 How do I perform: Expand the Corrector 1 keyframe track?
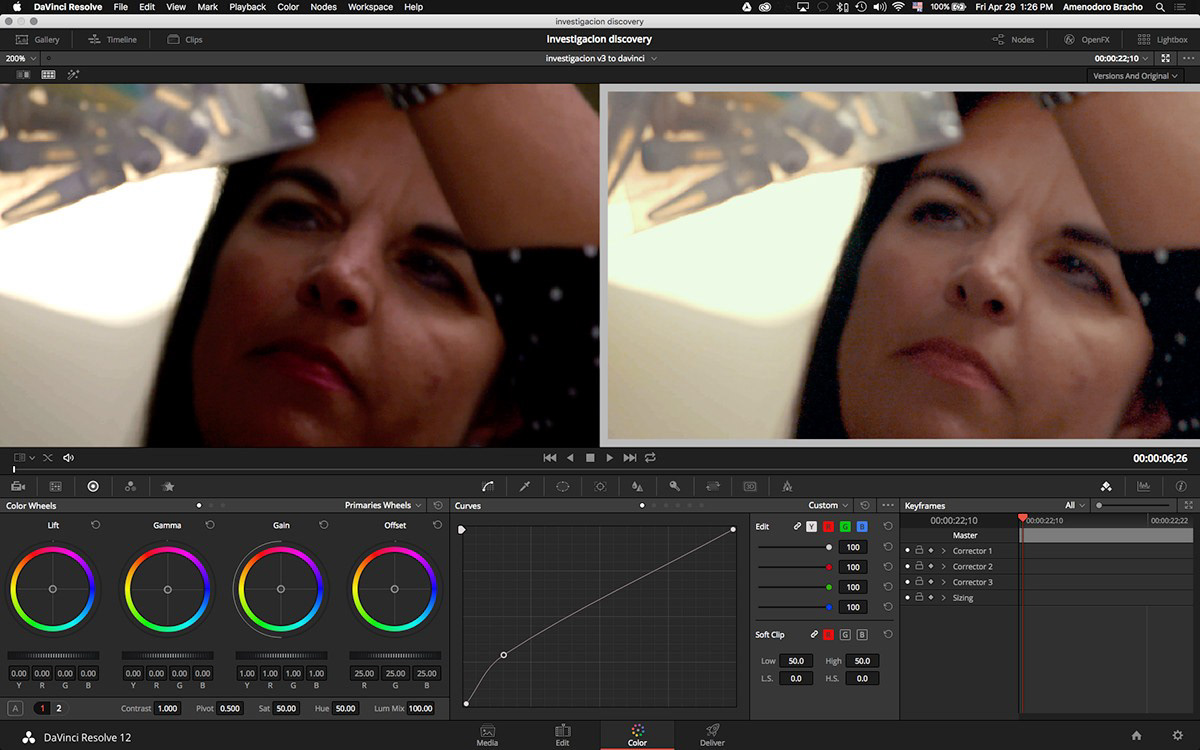[943, 550]
